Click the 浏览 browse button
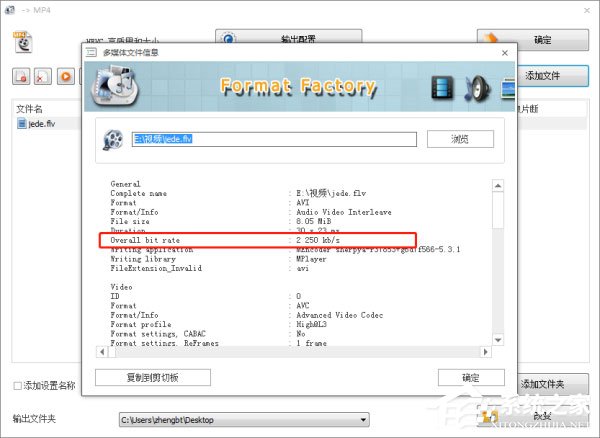The width and height of the screenshot is (600, 438). pyautogui.click(x=460, y=139)
